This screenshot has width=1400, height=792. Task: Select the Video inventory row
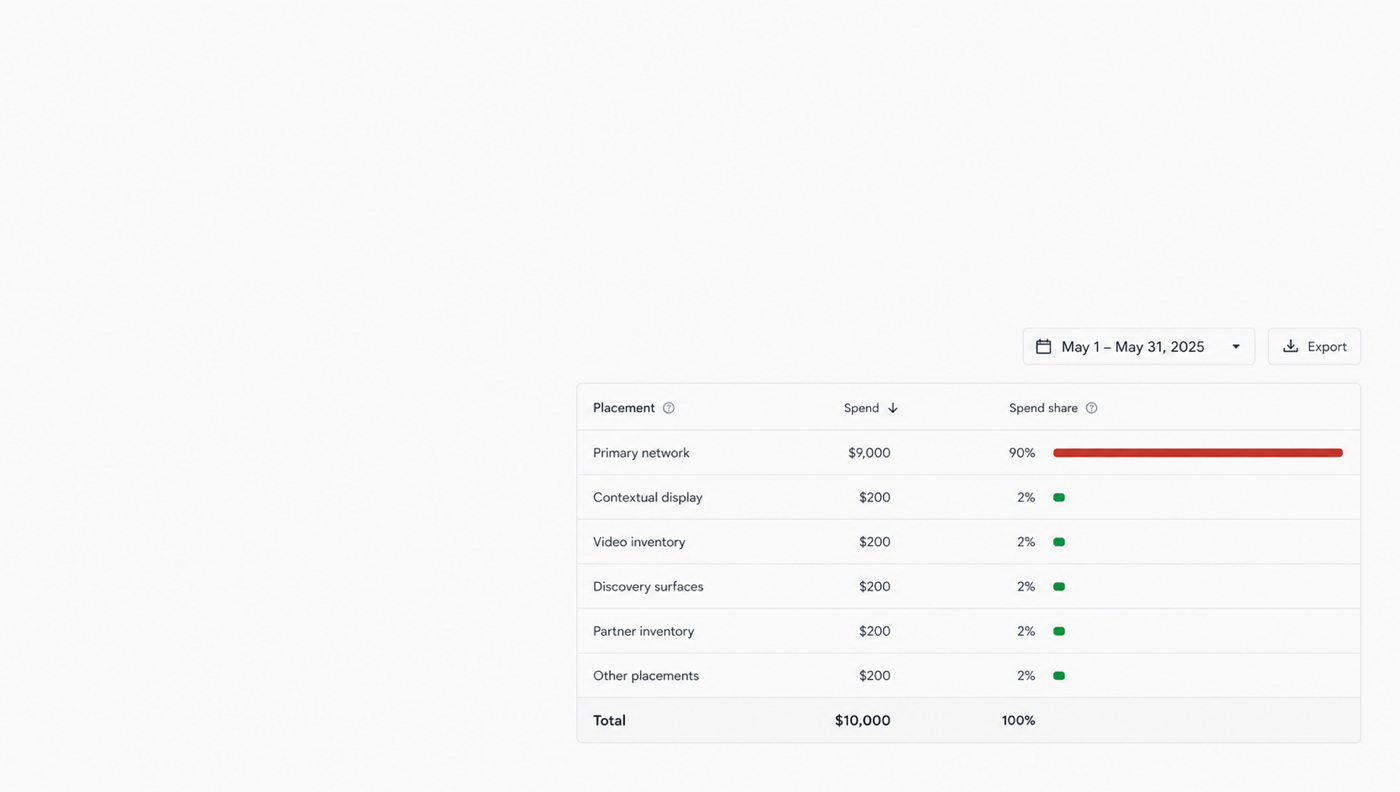coord(968,542)
